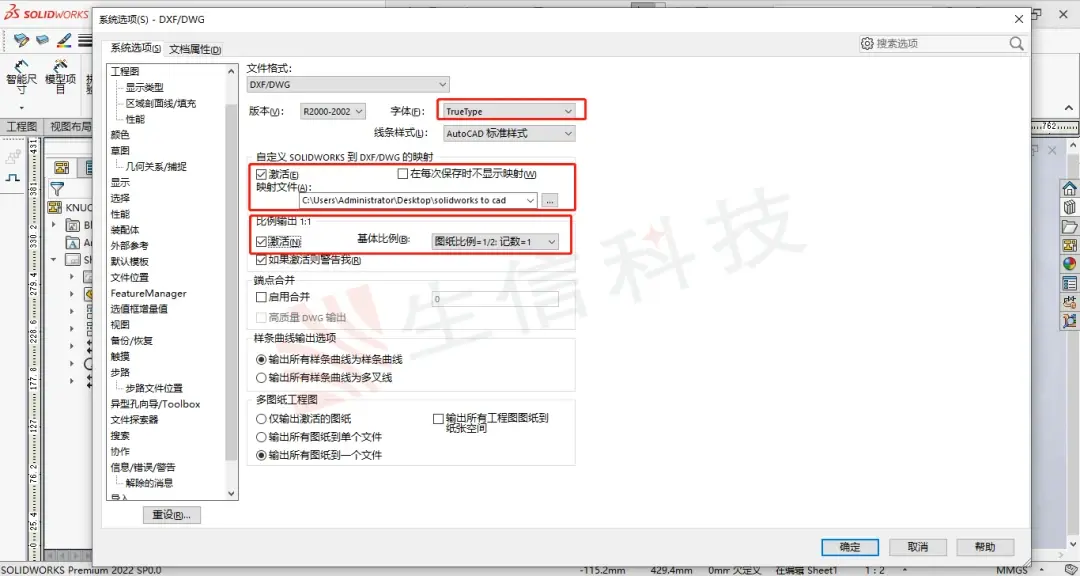Toggle 如果激活则警告我 checkbox
The height and width of the screenshot is (576, 1080).
tap(261, 260)
